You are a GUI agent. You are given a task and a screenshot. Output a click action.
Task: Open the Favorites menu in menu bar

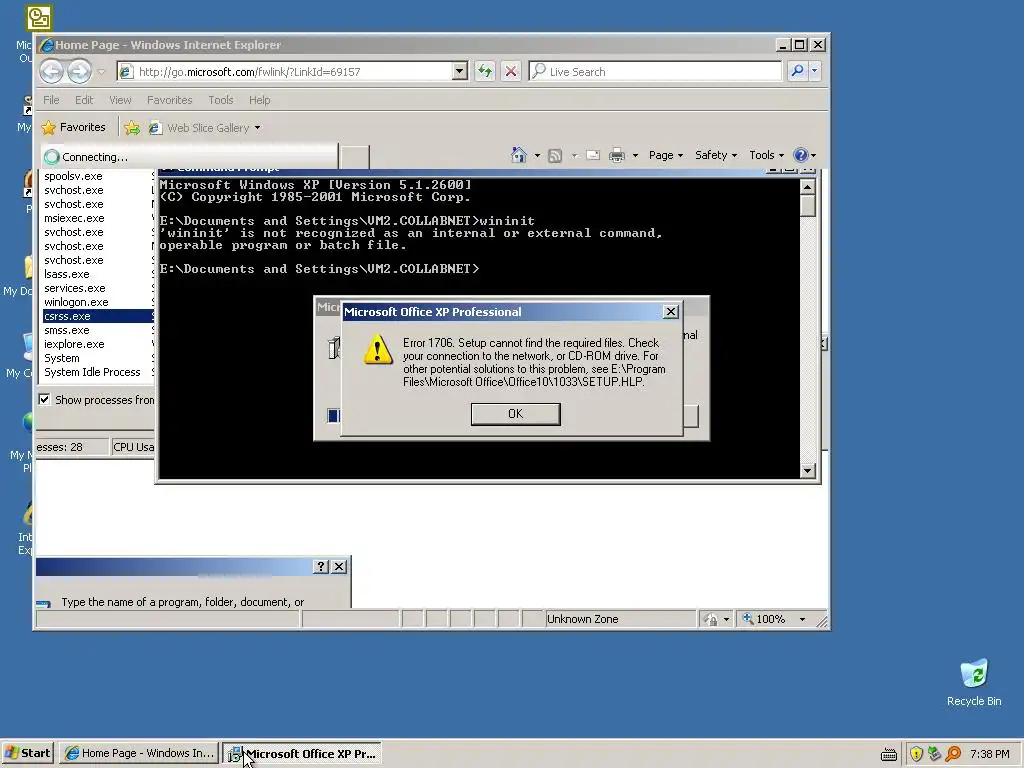coord(170,100)
